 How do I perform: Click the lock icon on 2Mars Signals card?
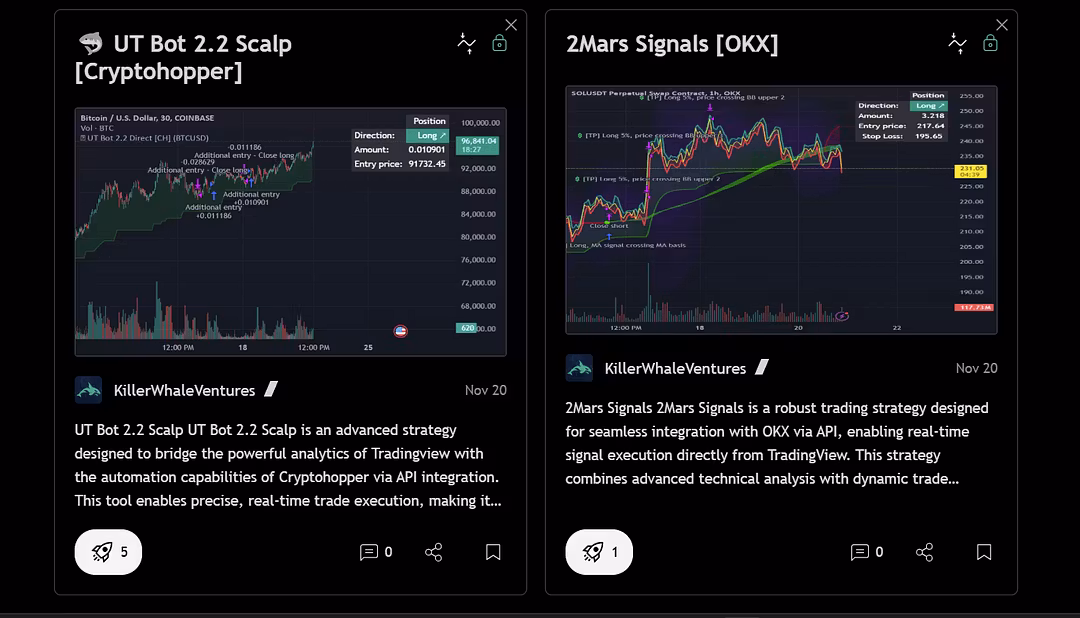990,43
